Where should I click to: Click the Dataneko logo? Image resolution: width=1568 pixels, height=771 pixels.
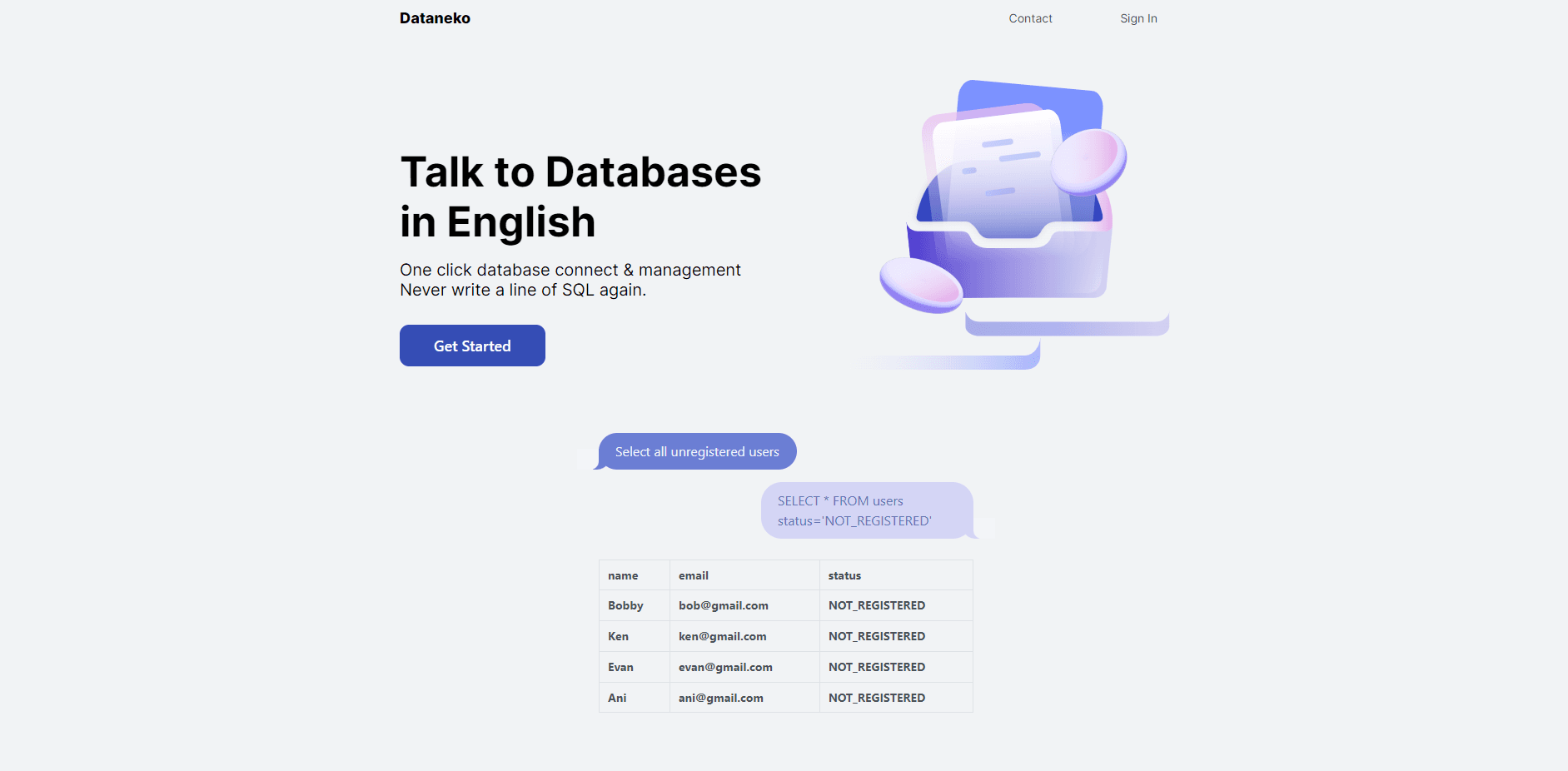coord(435,18)
